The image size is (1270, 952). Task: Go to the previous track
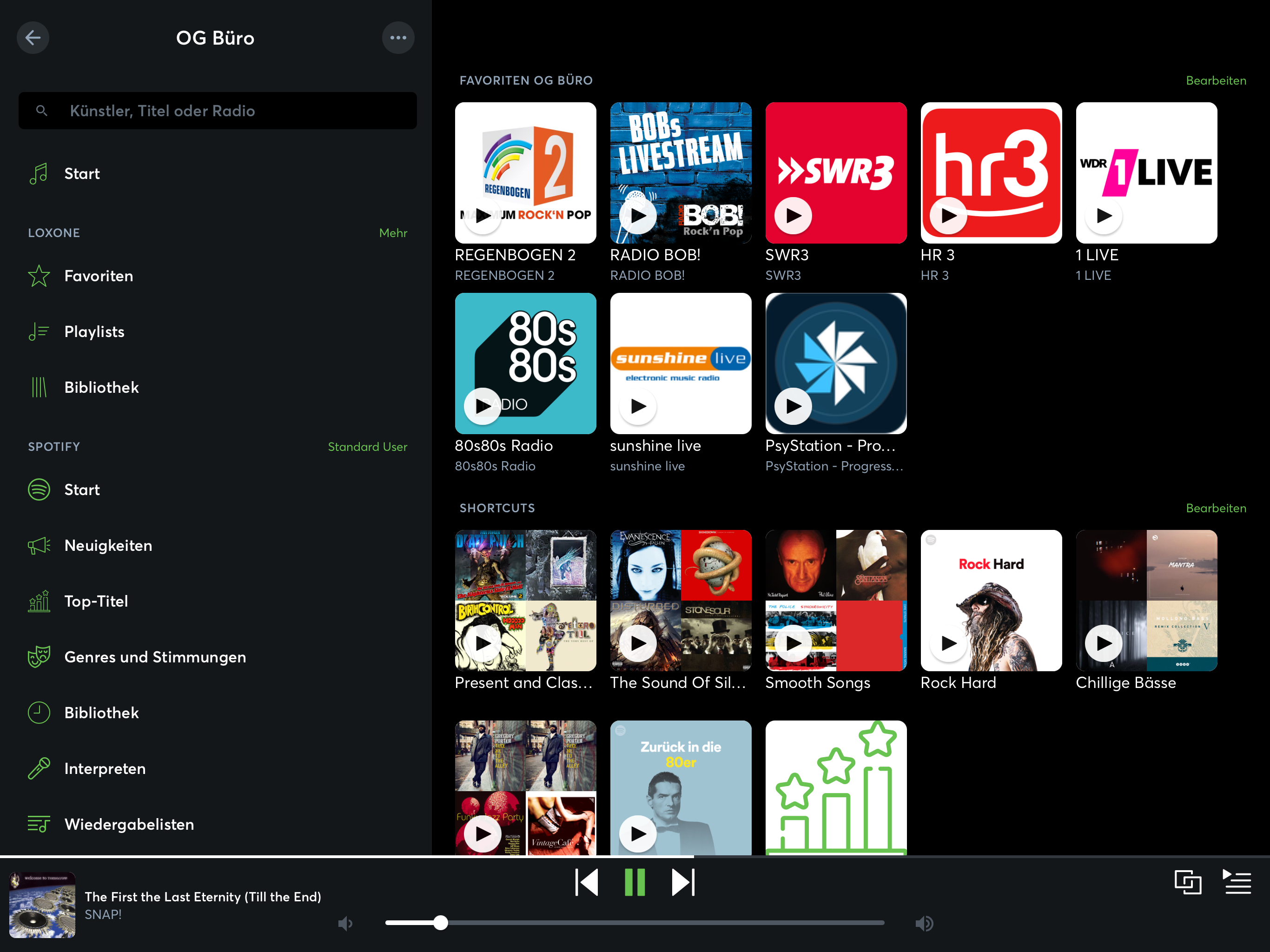click(586, 882)
